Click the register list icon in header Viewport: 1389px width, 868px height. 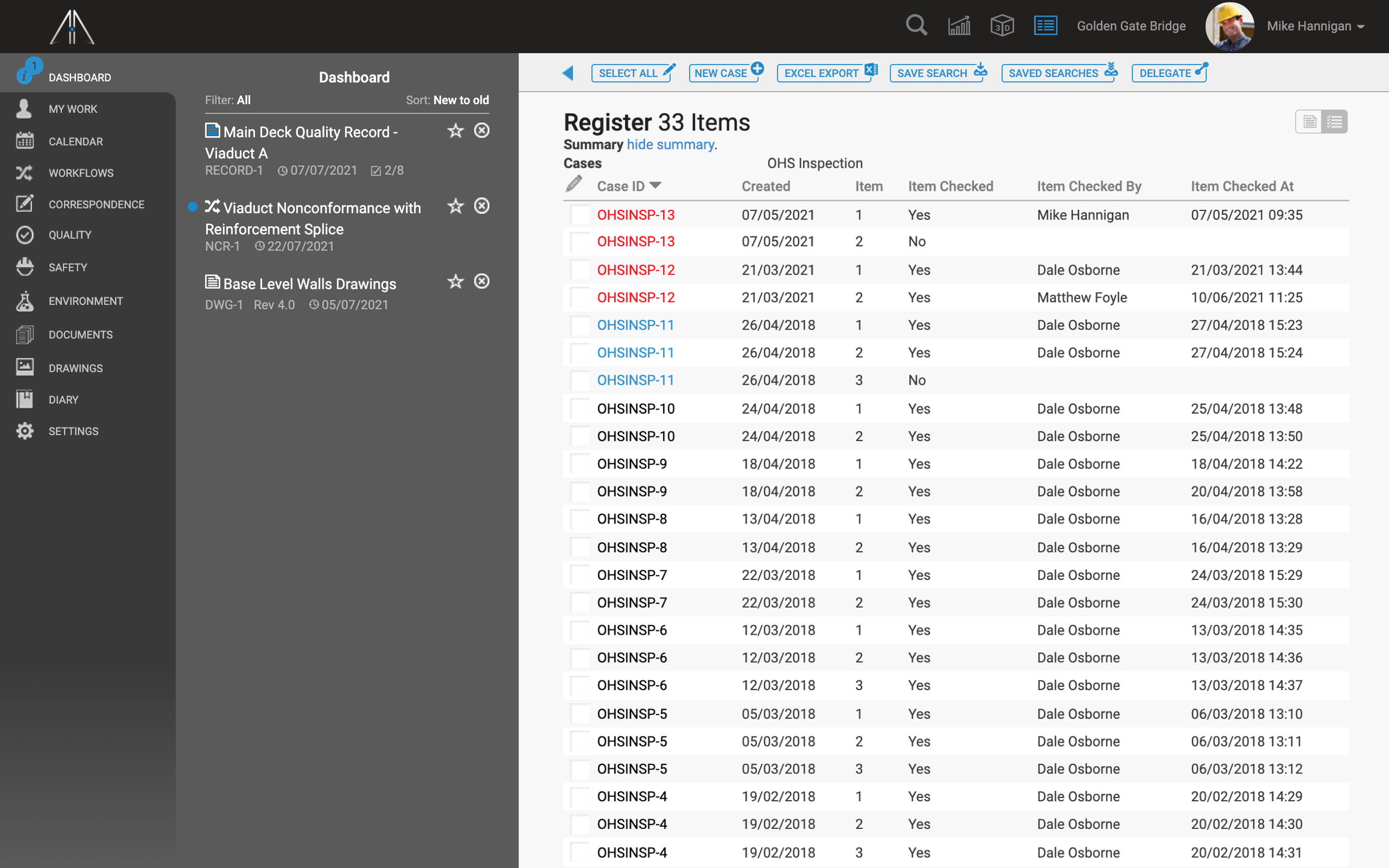(x=1045, y=26)
